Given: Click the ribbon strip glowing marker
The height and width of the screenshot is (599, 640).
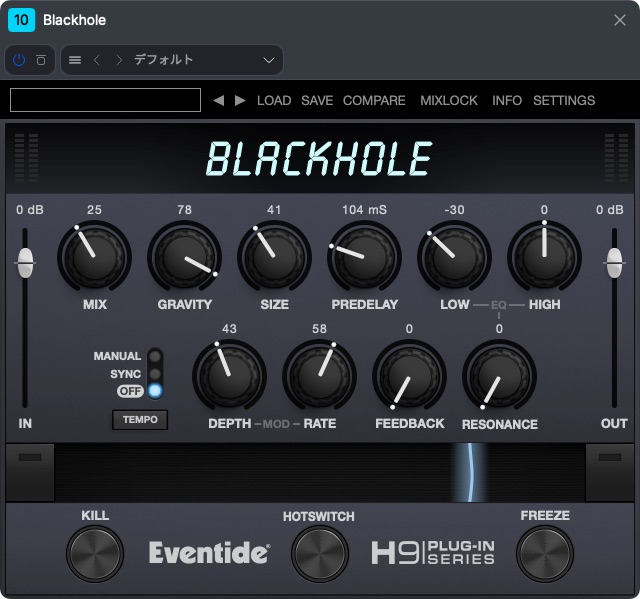Looking at the screenshot, I should coord(469,473).
